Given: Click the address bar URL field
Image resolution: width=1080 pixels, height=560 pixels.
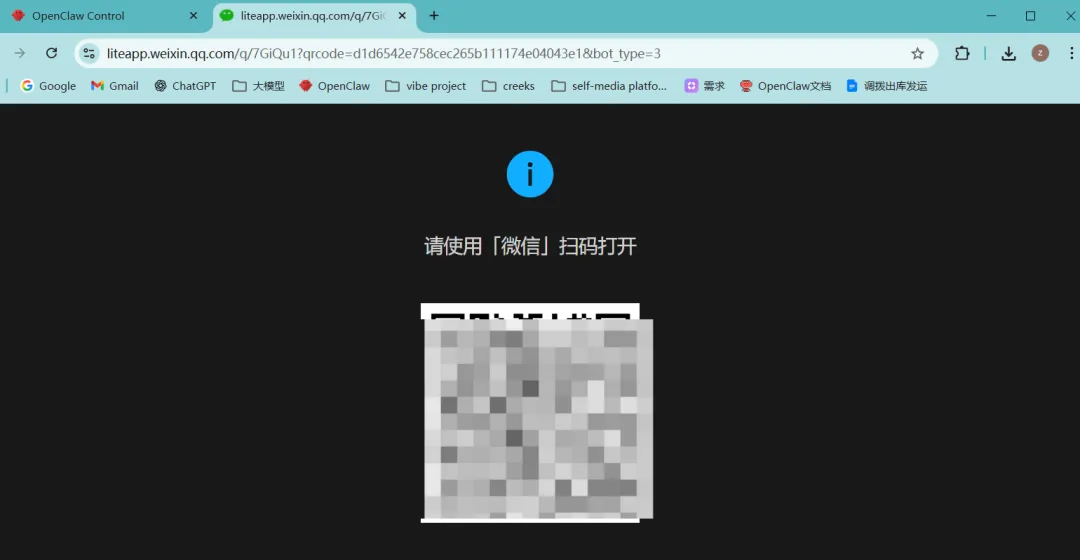Looking at the screenshot, I should [x=506, y=53].
